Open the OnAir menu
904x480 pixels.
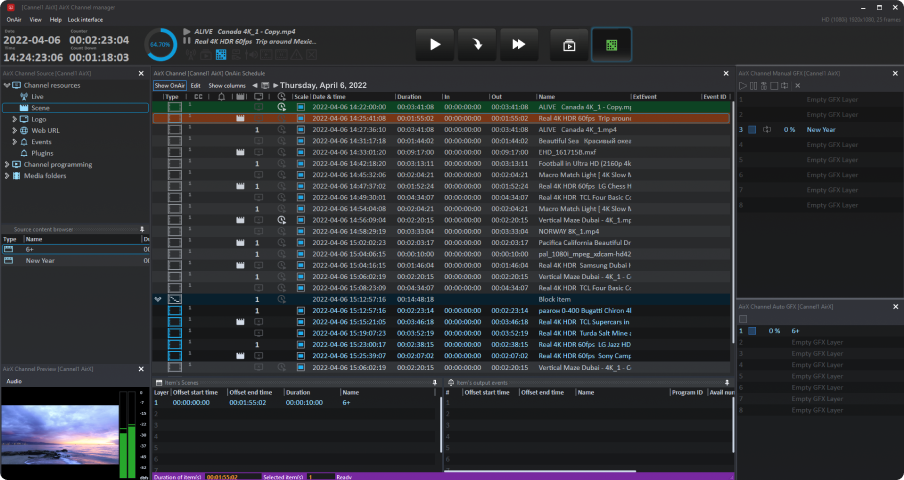click(x=15, y=19)
